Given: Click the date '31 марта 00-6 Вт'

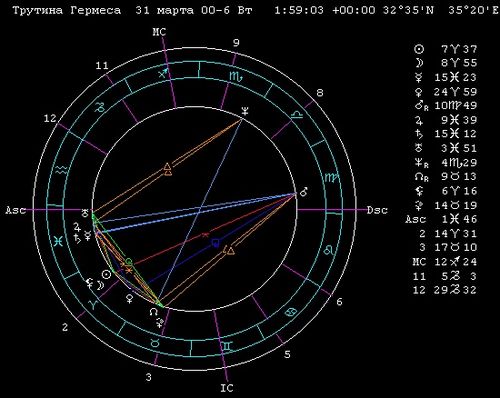Looking at the screenshot, I should point(194,10).
